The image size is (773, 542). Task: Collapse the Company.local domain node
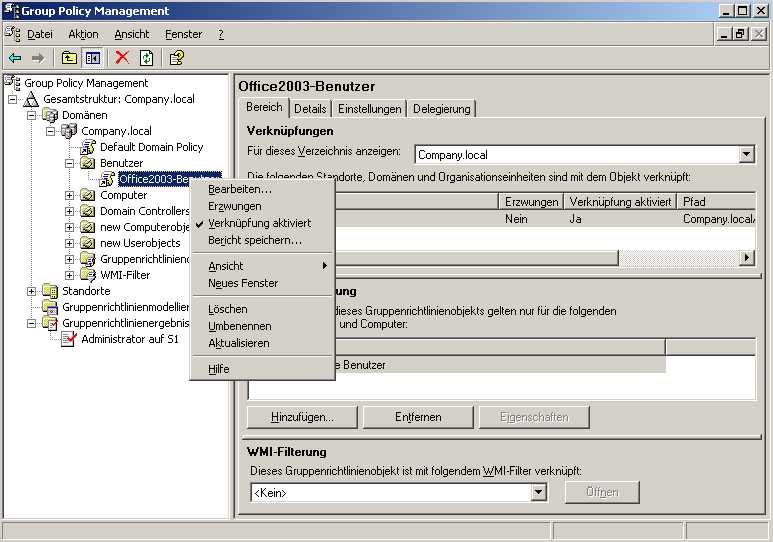50,132
